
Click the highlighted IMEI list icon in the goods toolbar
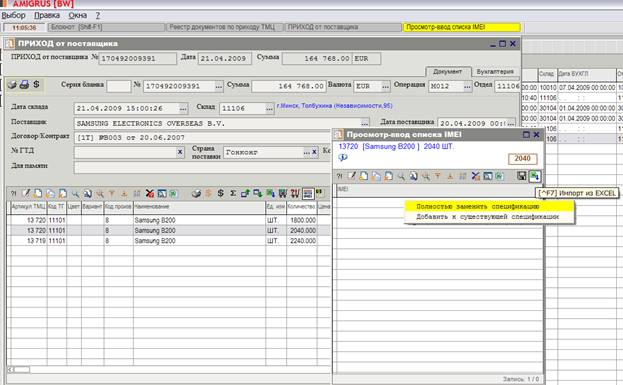[308, 193]
